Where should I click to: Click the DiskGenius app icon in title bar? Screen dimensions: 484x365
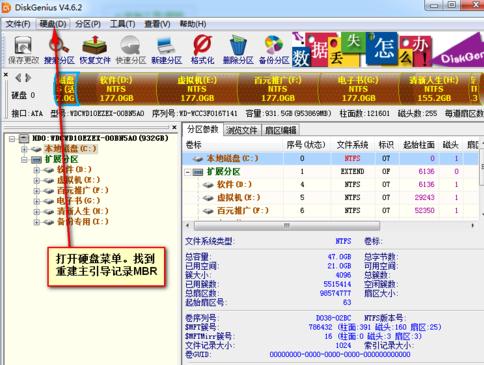tap(6, 7)
